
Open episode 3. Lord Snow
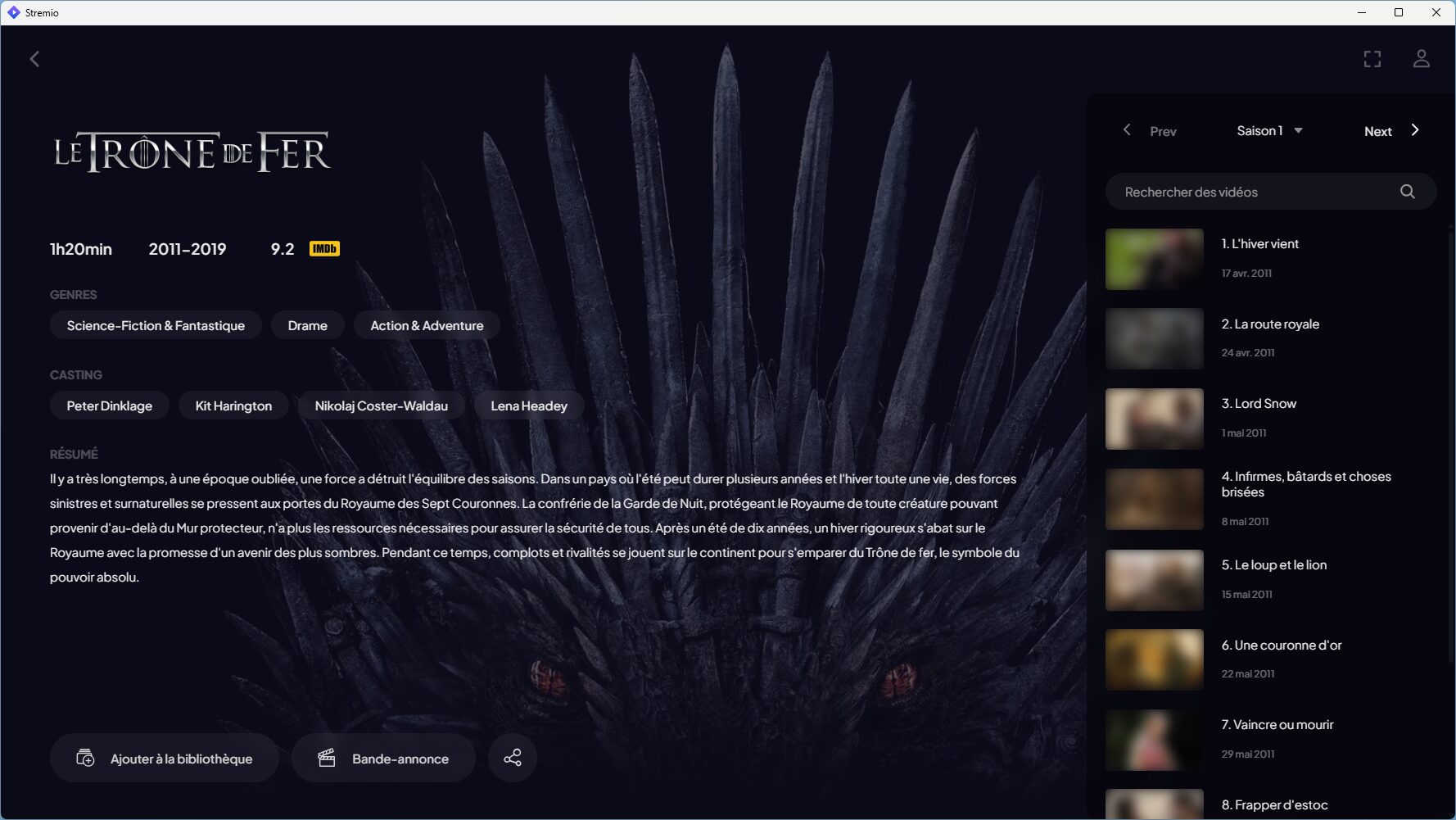click(1271, 419)
